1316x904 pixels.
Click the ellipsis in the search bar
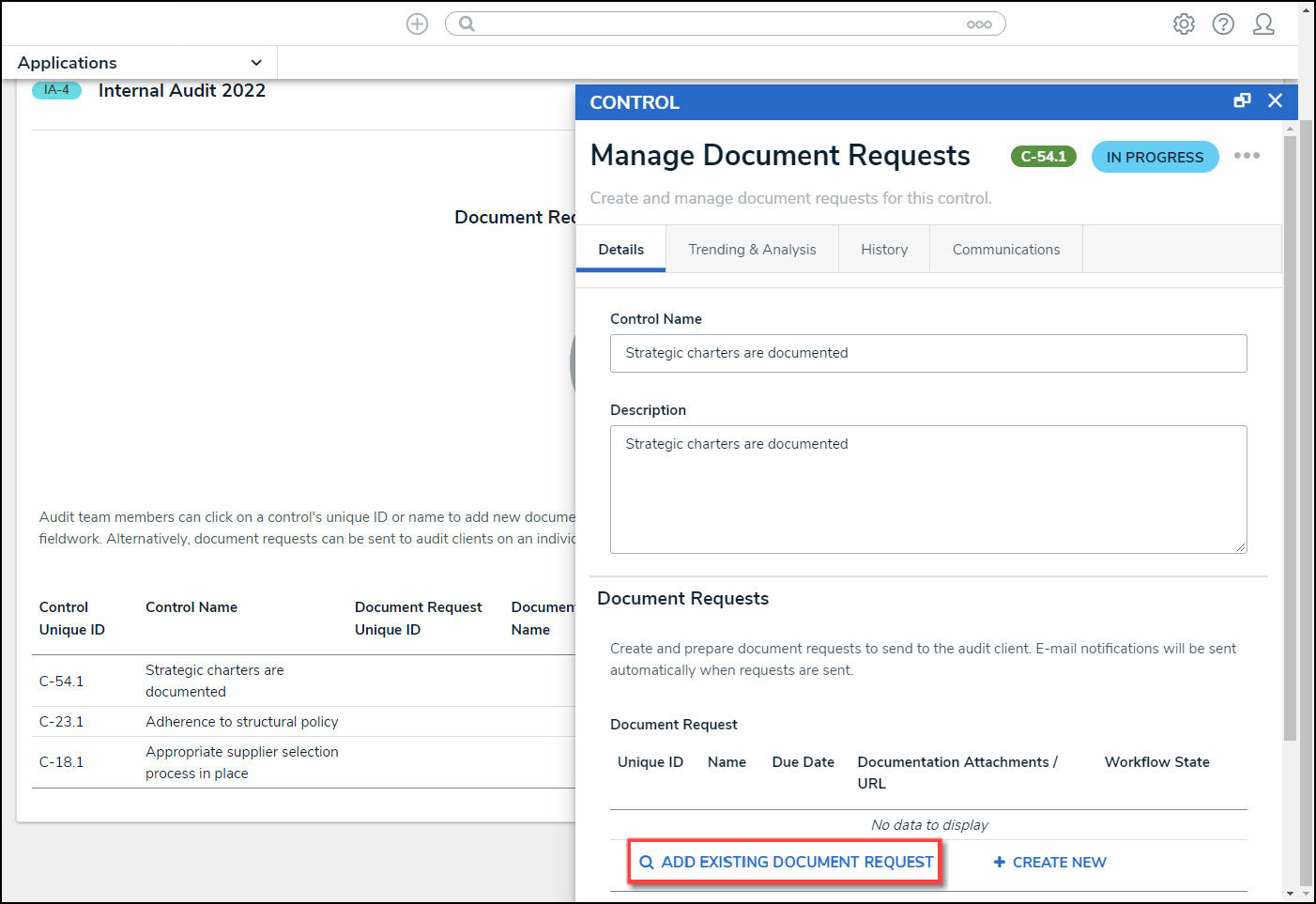pos(979,24)
